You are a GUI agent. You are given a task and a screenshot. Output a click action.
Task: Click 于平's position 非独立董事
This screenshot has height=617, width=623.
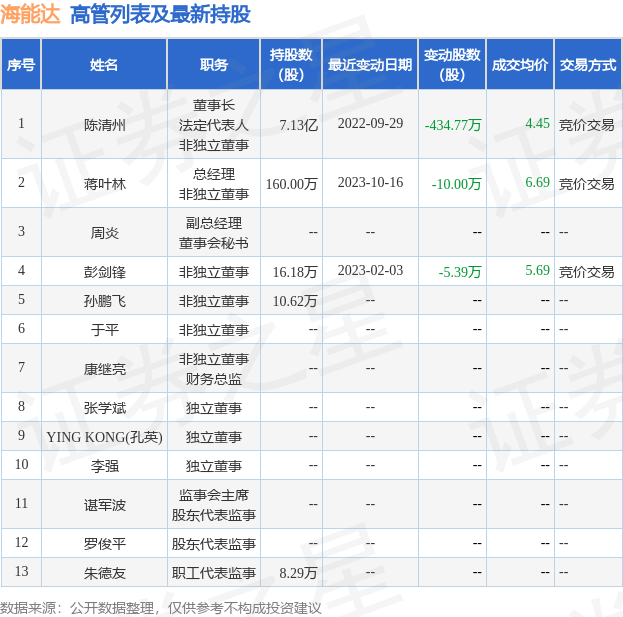click(214, 330)
